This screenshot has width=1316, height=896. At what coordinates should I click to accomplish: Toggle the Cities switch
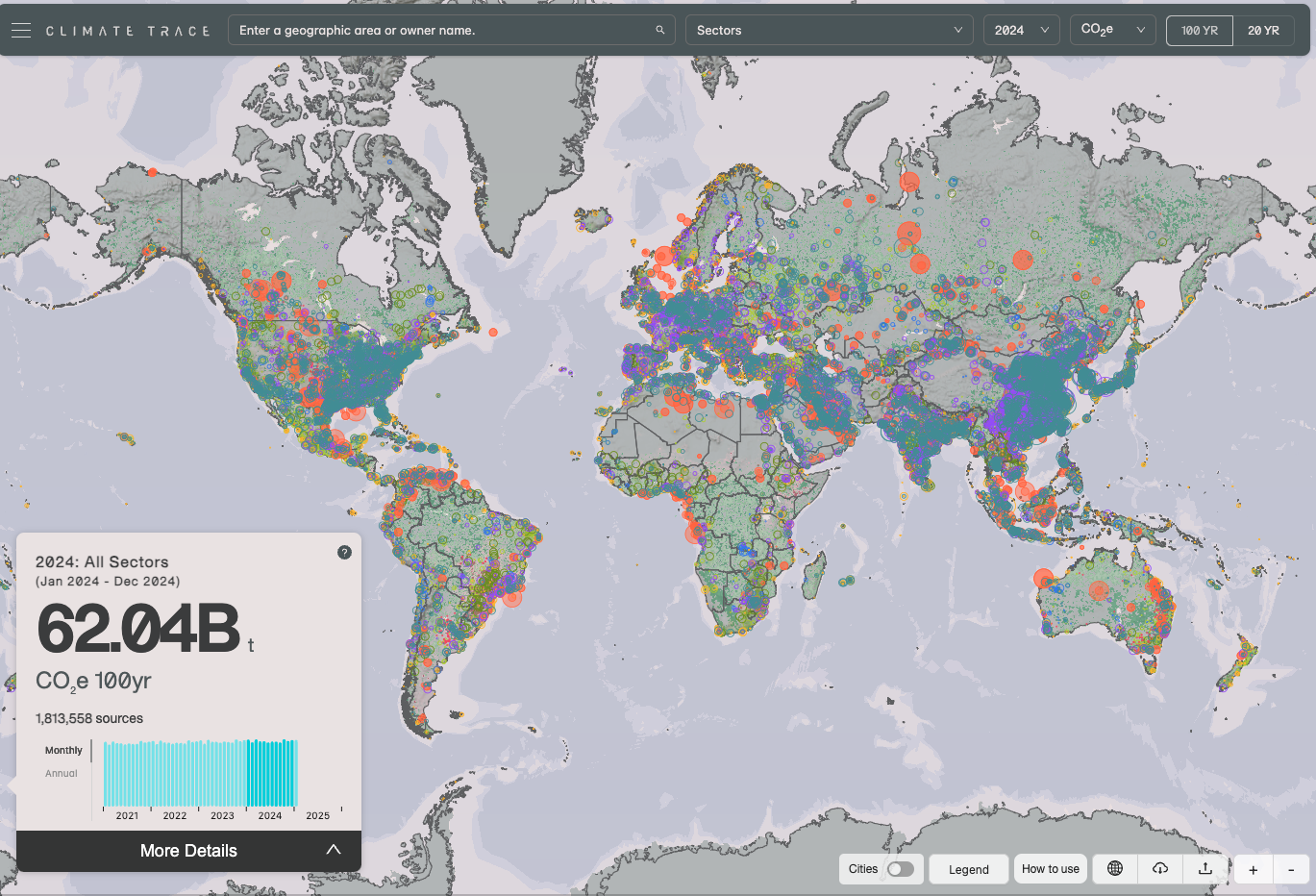pos(900,869)
